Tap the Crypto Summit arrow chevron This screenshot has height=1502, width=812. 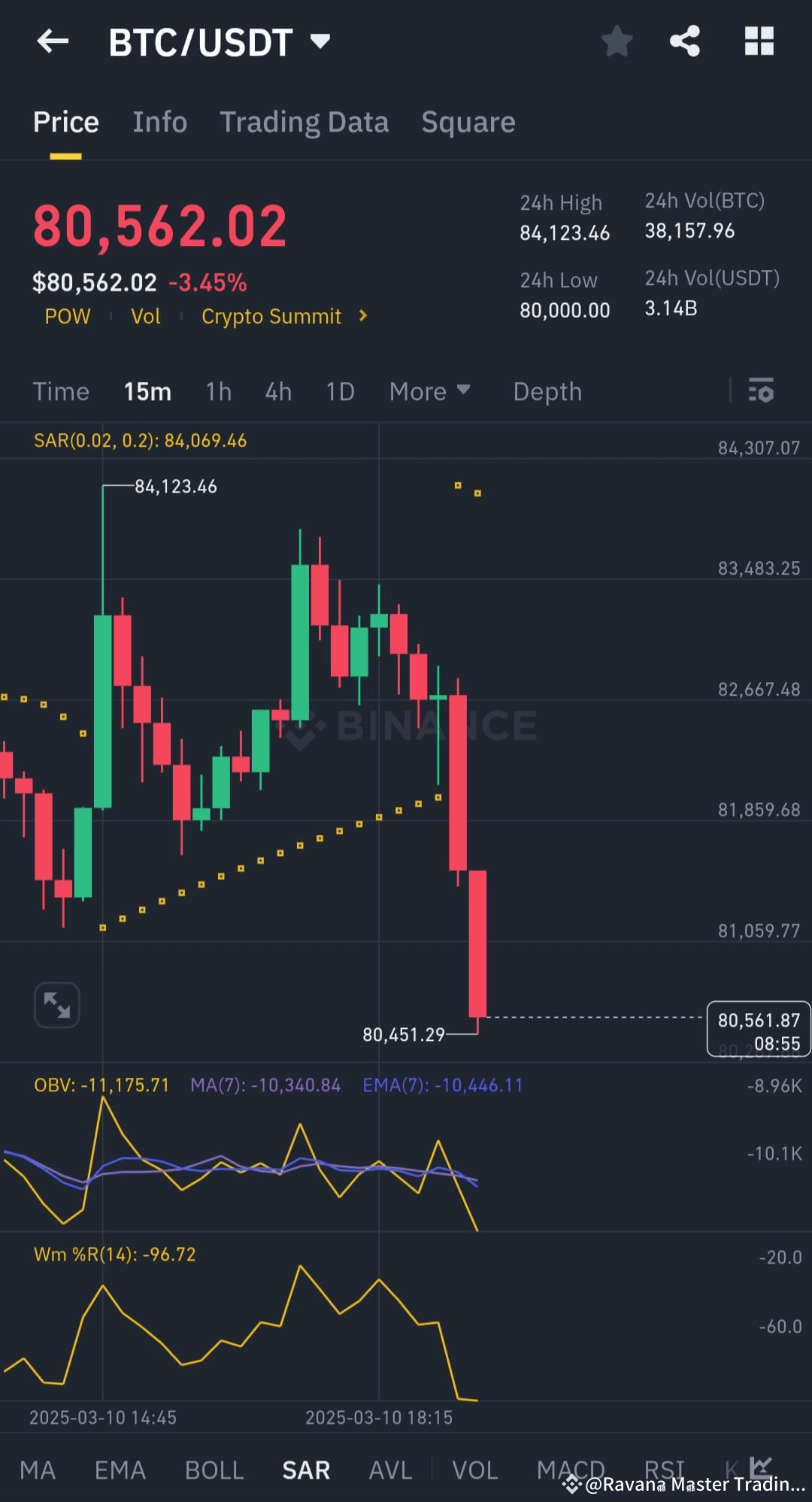(363, 316)
